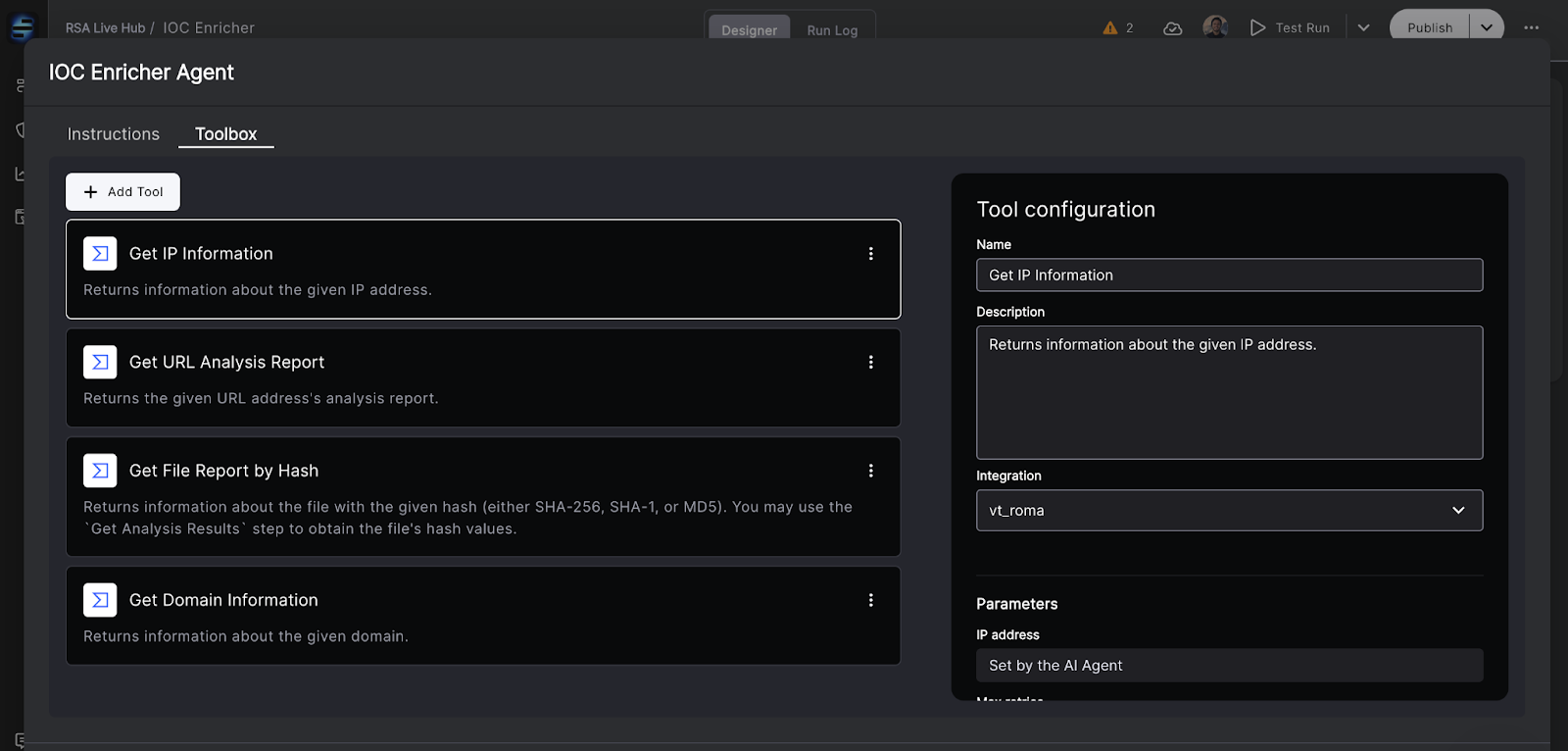Click the cloud sync status icon
Viewport: 1568px width, 751px height.
coord(1172,28)
